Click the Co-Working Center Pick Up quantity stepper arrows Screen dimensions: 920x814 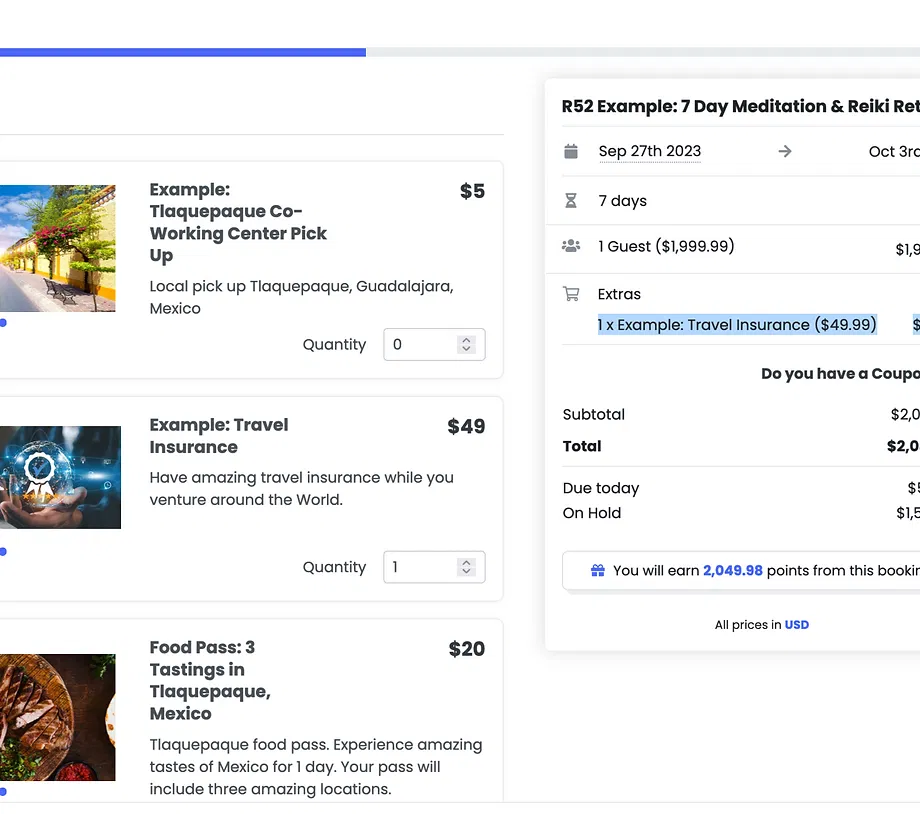(466, 344)
